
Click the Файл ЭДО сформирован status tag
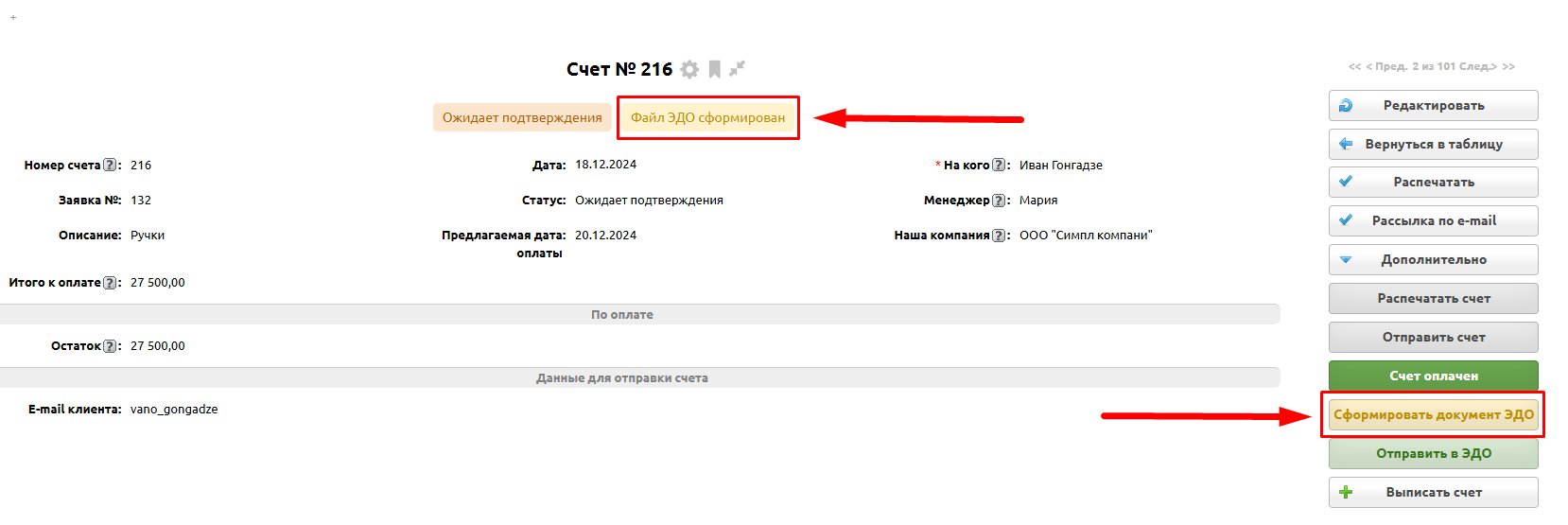point(707,118)
